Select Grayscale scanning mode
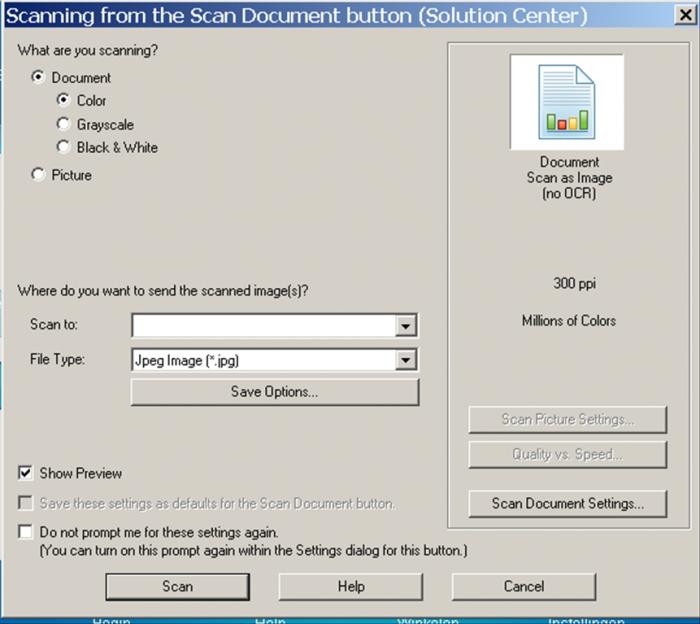This screenshot has width=700, height=624. (63, 124)
